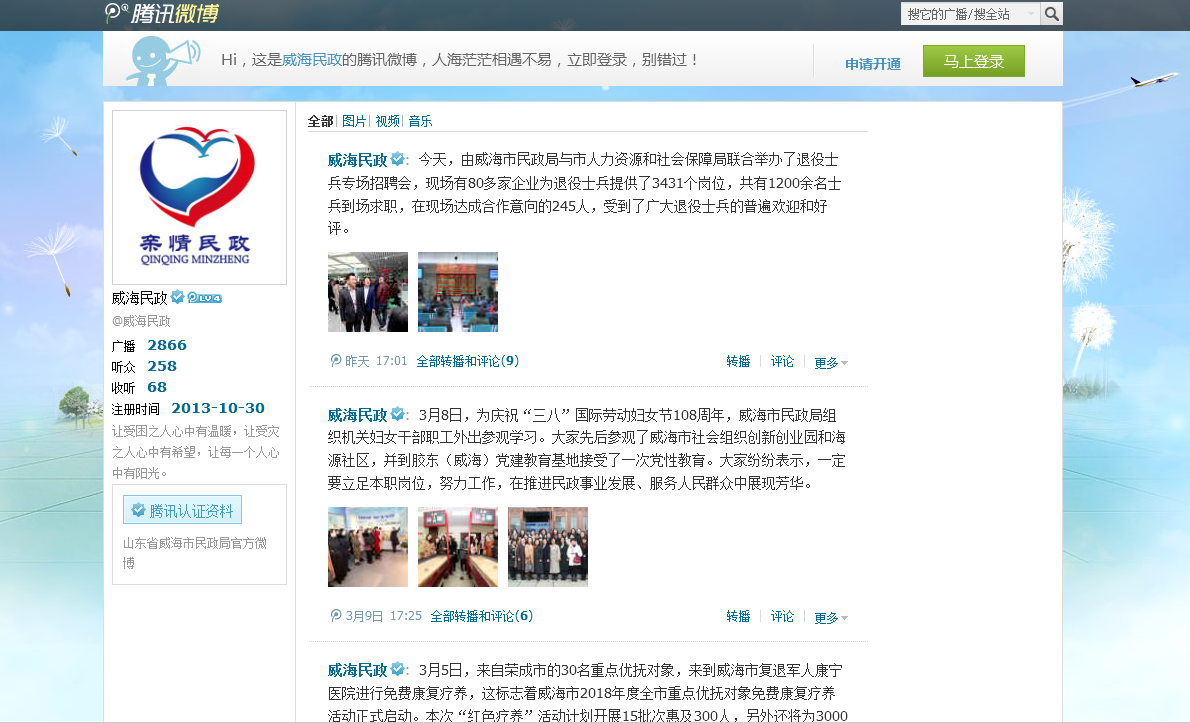
Task: Click verified badge in first post
Action: [x=397, y=159]
